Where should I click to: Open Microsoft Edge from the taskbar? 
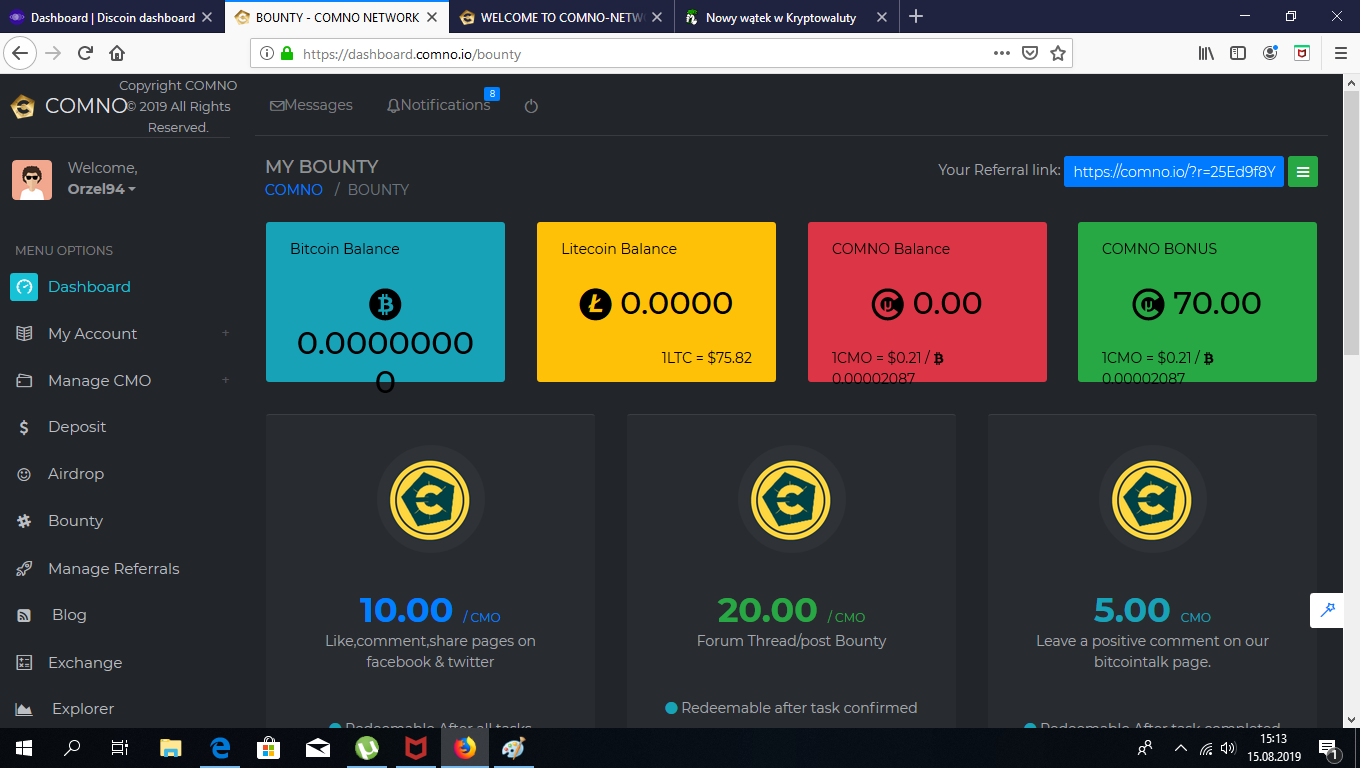coord(220,748)
